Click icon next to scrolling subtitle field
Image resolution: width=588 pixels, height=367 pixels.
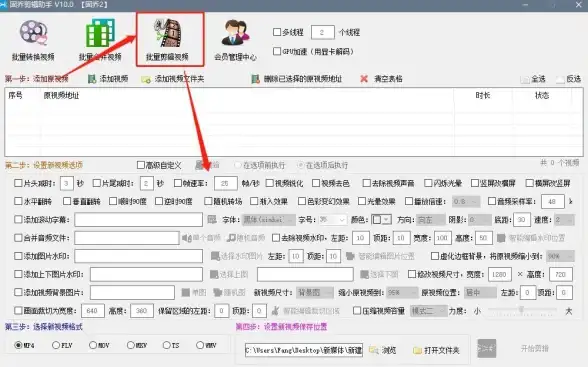(212, 220)
